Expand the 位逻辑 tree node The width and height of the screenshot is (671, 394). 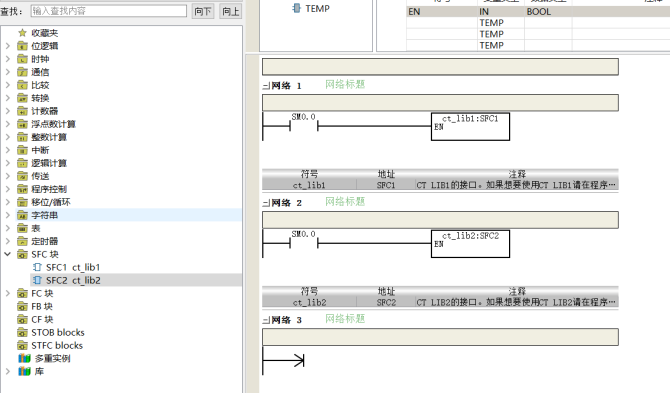pyautogui.click(x=8, y=46)
